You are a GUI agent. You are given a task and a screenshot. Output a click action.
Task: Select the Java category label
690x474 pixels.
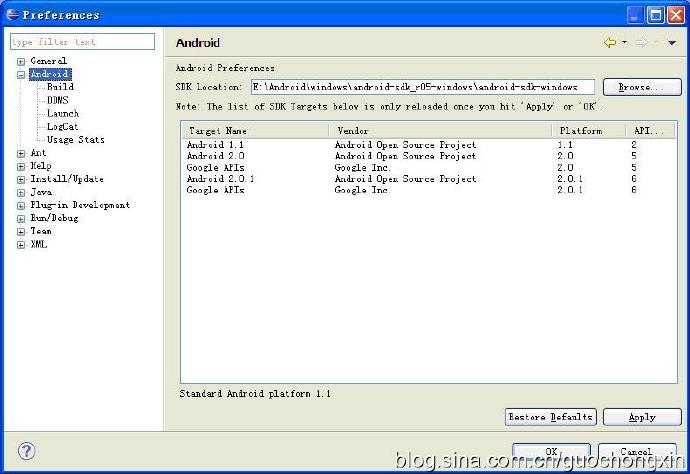(41, 192)
